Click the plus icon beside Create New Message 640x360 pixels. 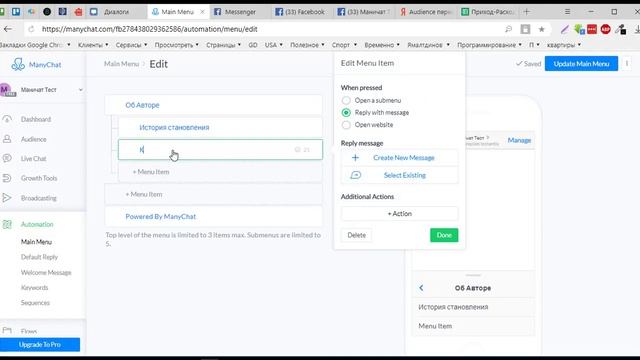tap(355, 158)
